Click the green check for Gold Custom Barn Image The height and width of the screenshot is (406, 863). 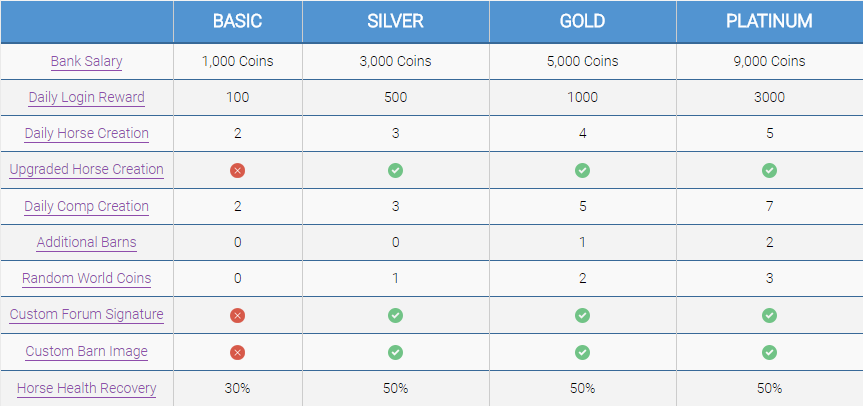pyautogui.click(x=582, y=352)
